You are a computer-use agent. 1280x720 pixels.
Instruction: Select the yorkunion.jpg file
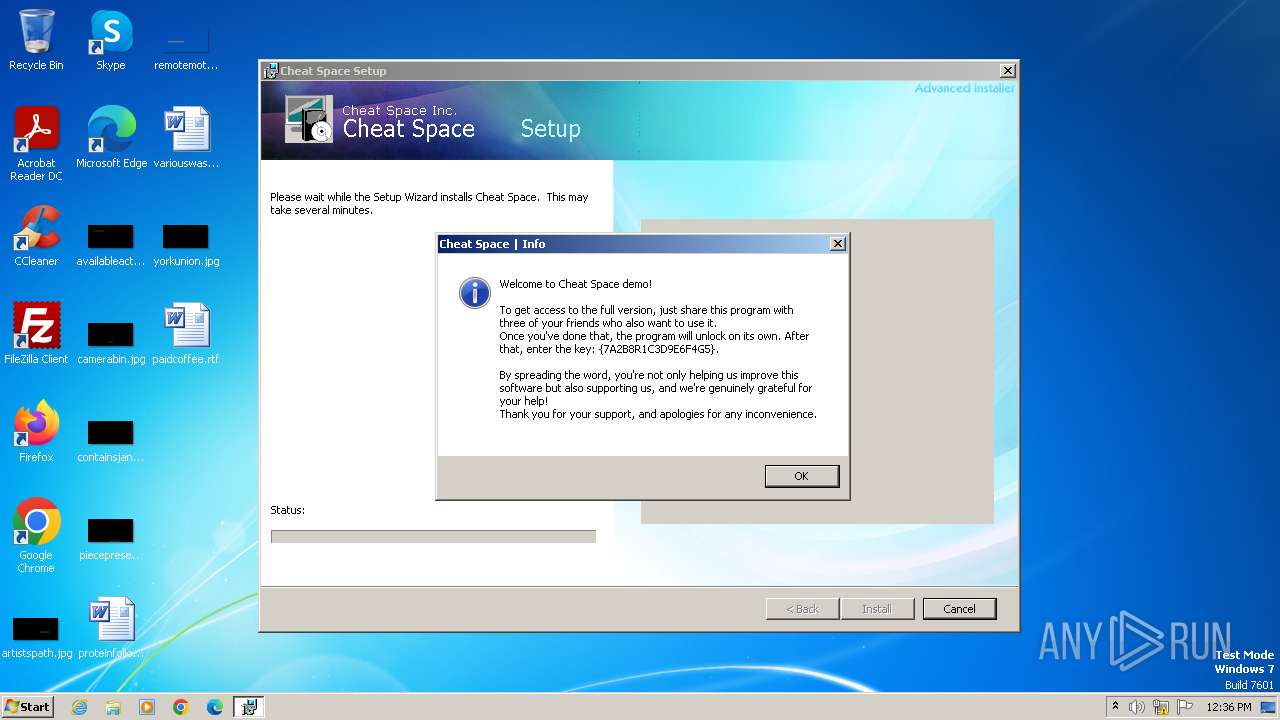[x=186, y=245]
